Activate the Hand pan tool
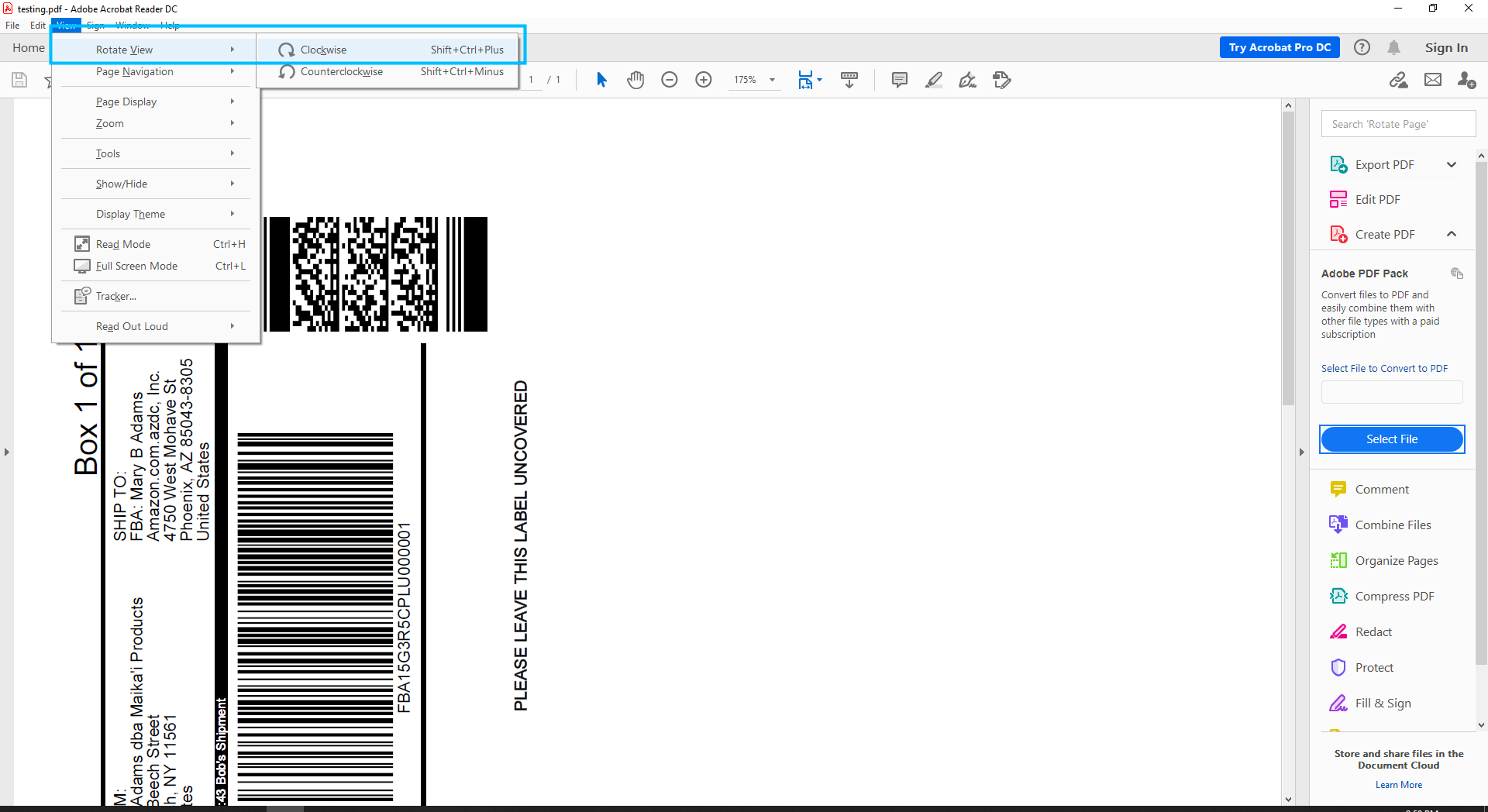Screen dimensions: 1488x812 (x=635, y=80)
